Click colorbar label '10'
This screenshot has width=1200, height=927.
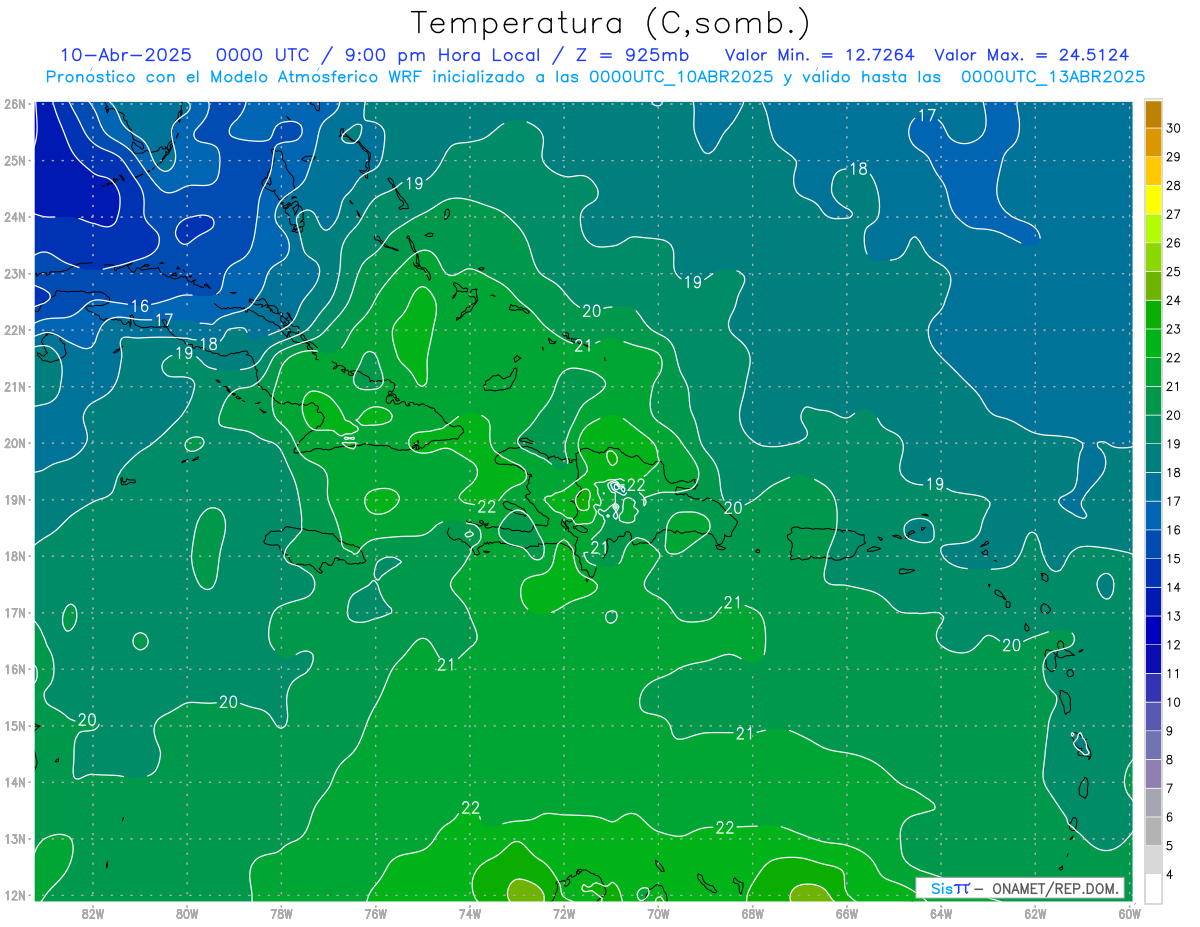click(x=1174, y=702)
